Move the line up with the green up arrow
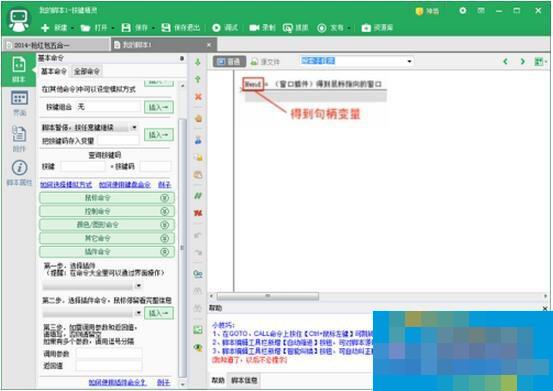 pos(198,79)
